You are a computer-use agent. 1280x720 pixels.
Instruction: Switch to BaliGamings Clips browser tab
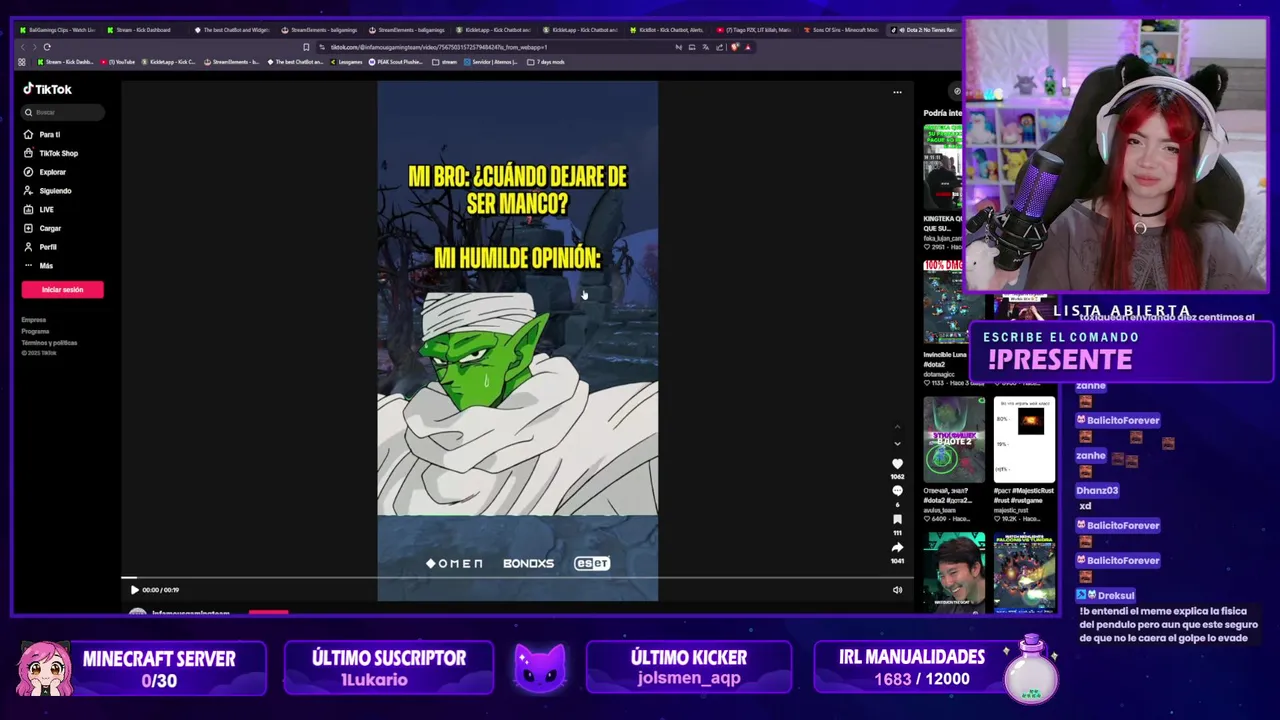tap(57, 30)
